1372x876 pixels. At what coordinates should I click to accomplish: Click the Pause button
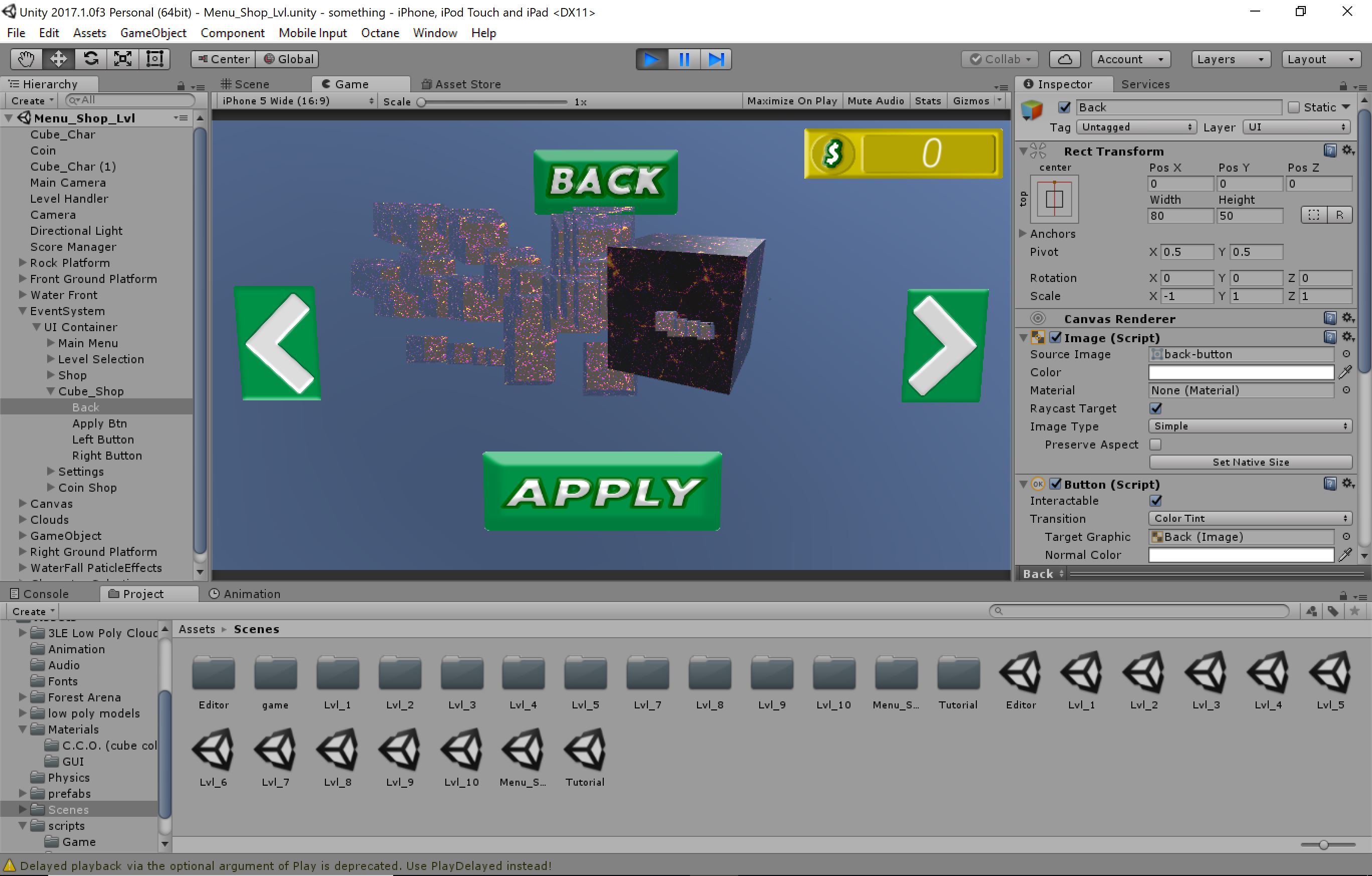[x=683, y=59]
